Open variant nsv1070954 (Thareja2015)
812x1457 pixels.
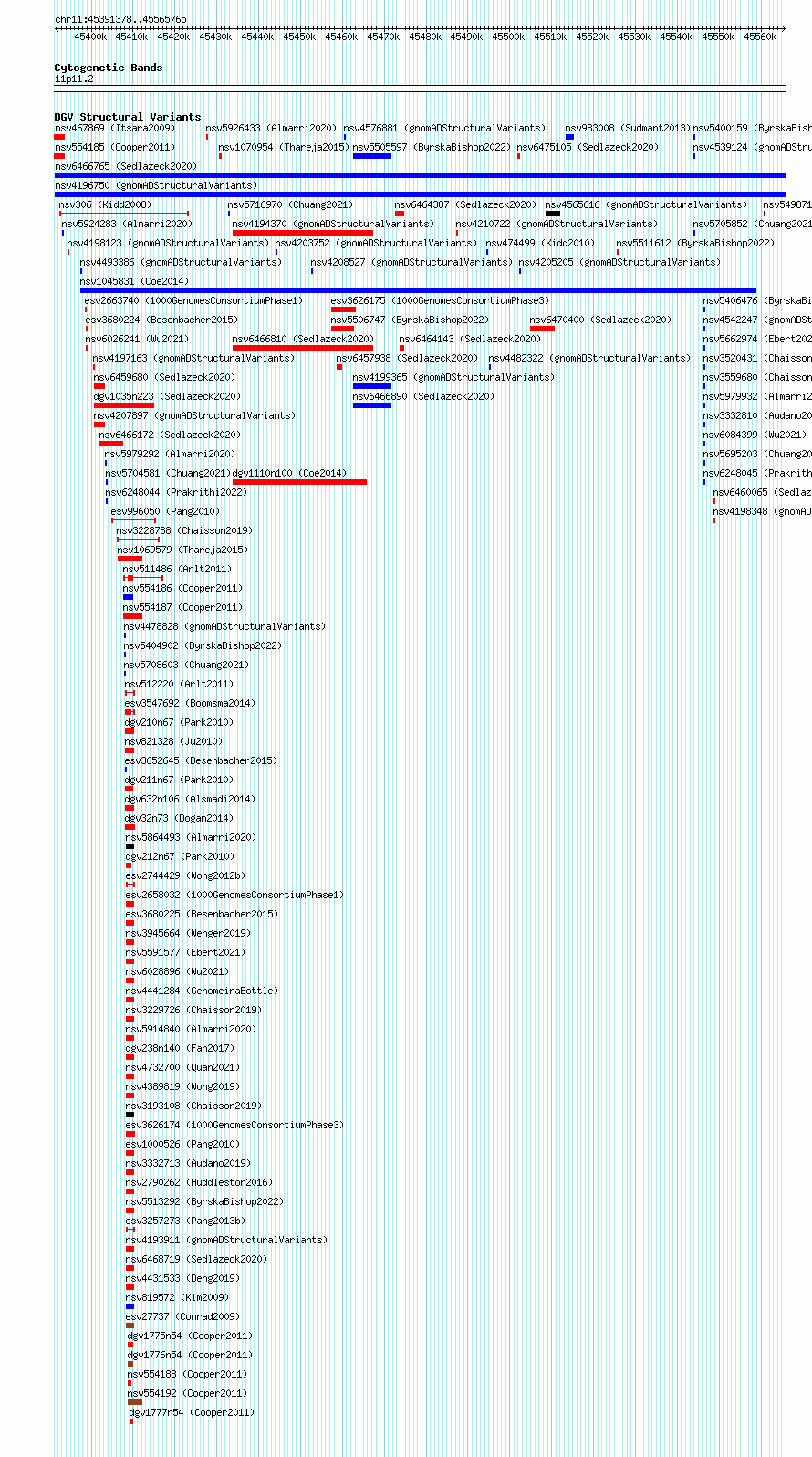point(284,147)
